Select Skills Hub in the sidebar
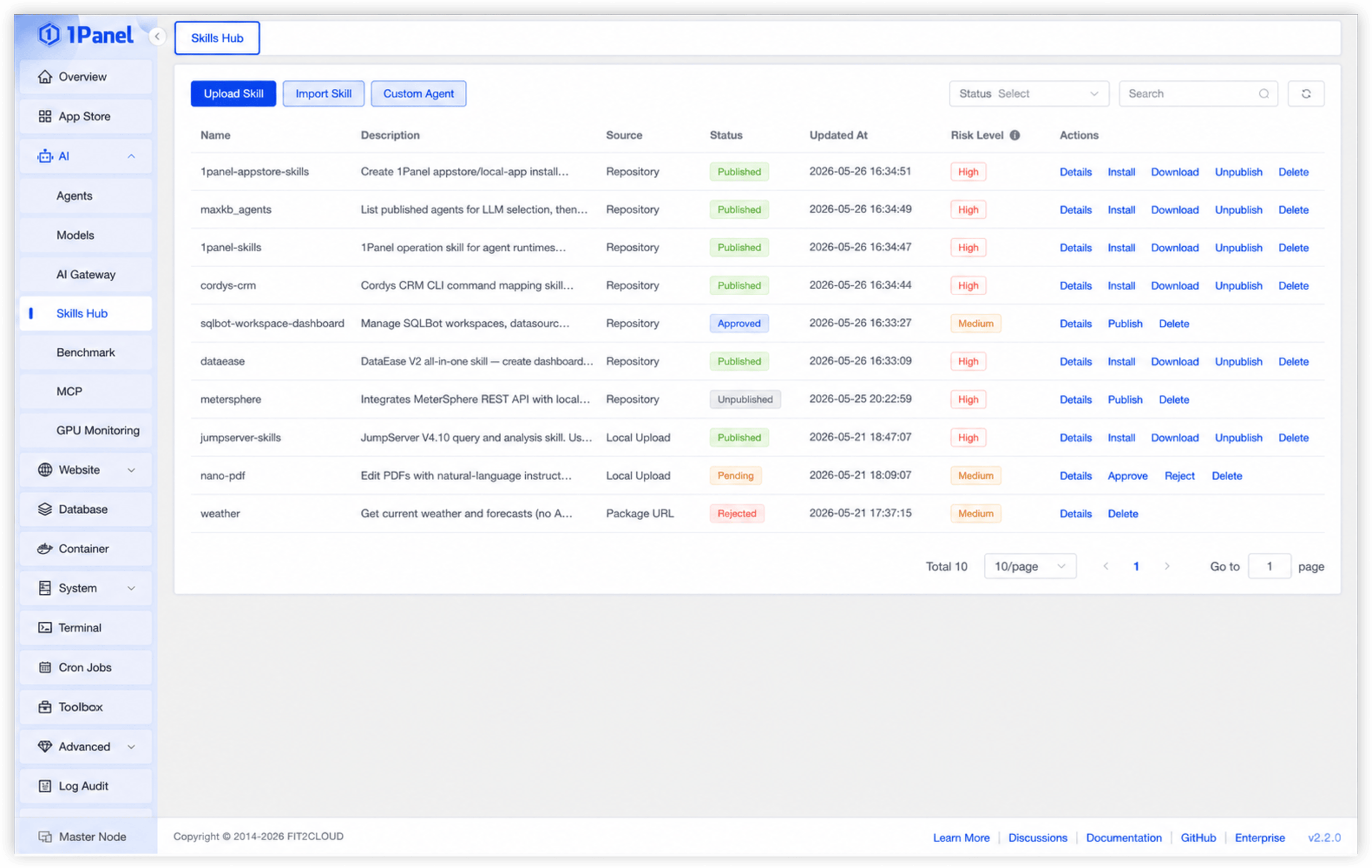Viewport: 1372px width, 868px height. (x=86, y=313)
